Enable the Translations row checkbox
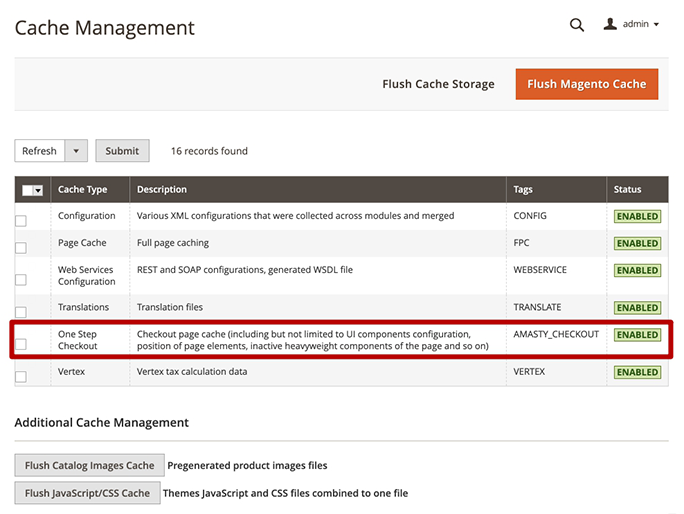Screen dimensions: 684x514 coord(21,312)
